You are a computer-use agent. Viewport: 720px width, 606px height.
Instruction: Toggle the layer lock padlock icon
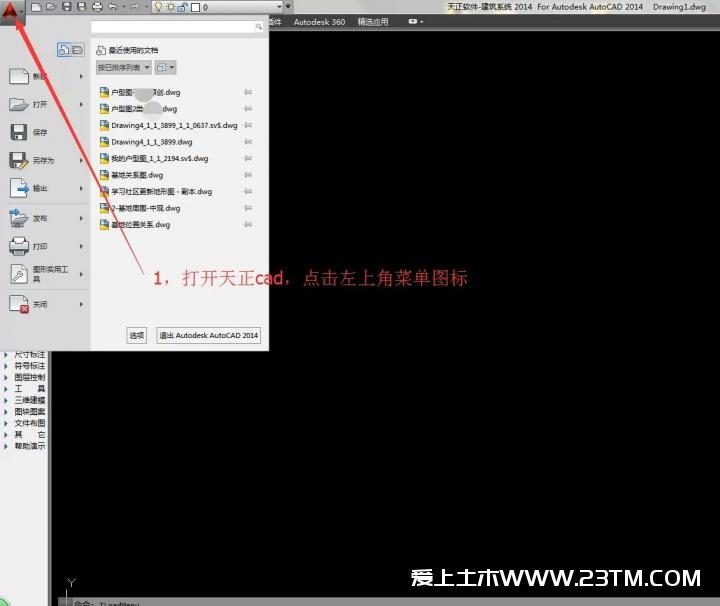(x=182, y=7)
